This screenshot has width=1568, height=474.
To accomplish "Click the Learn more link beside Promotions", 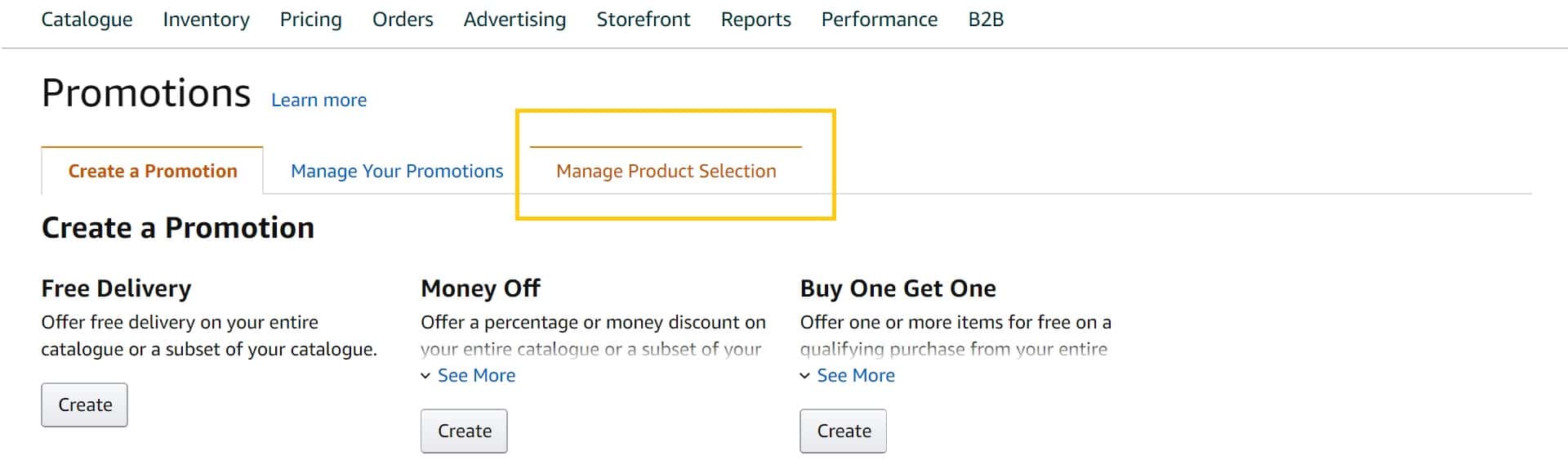I will (x=318, y=101).
